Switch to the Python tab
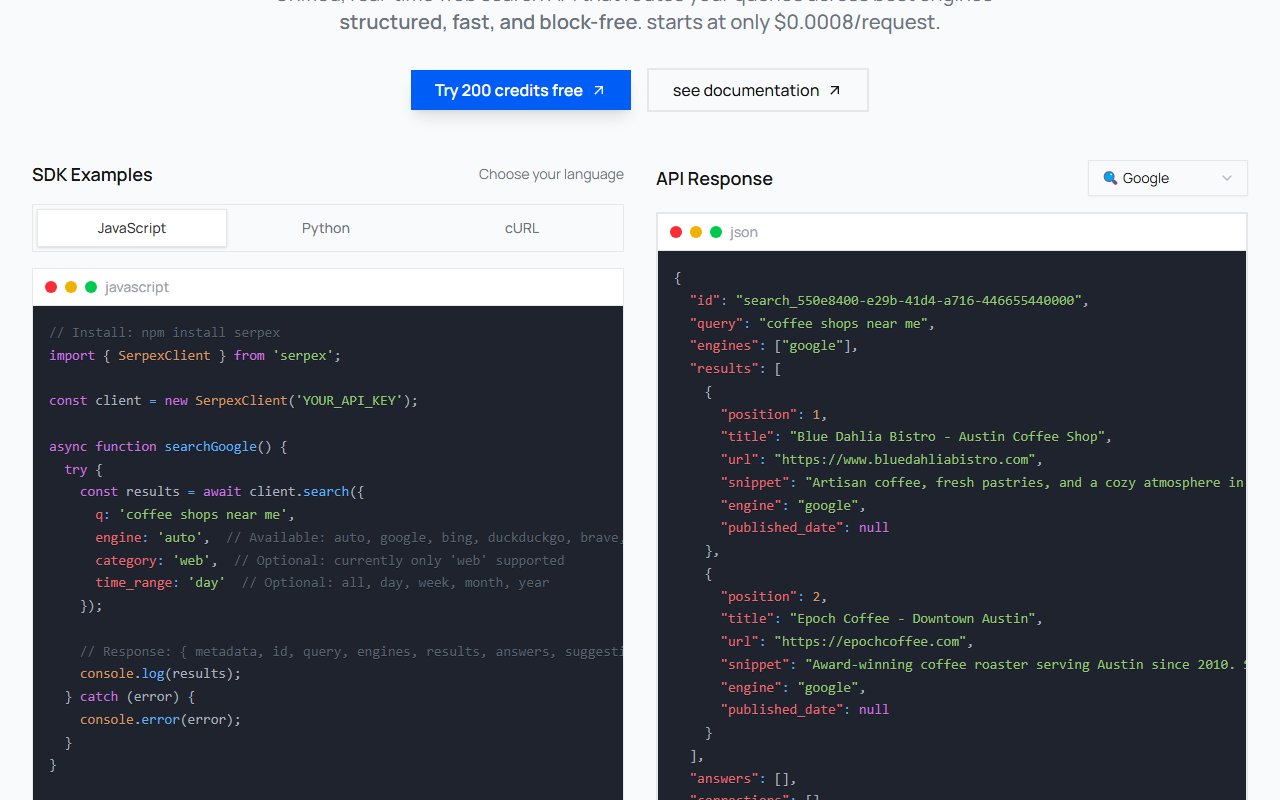1280x800 pixels. pos(326,228)
